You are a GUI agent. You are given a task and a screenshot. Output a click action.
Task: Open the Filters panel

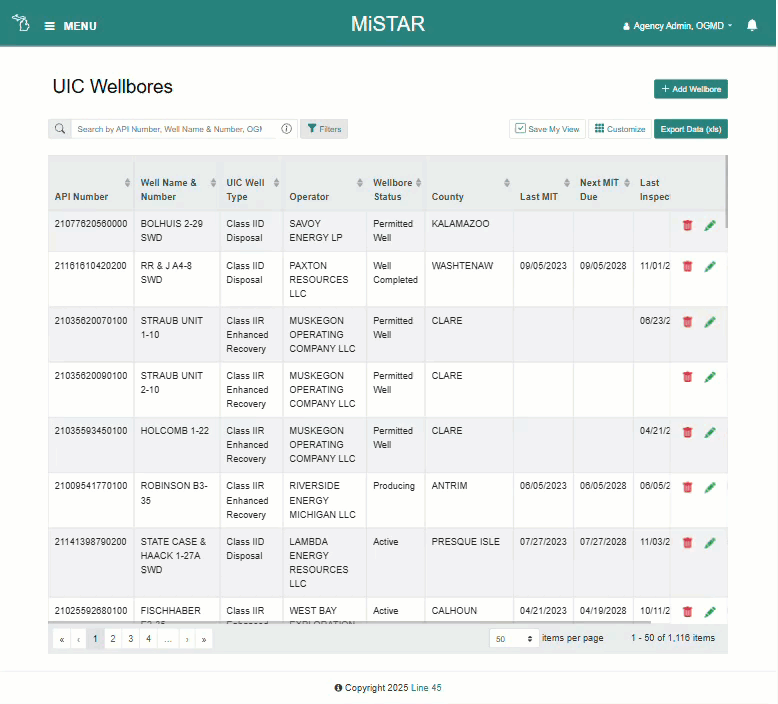click(x=324, y=129)
